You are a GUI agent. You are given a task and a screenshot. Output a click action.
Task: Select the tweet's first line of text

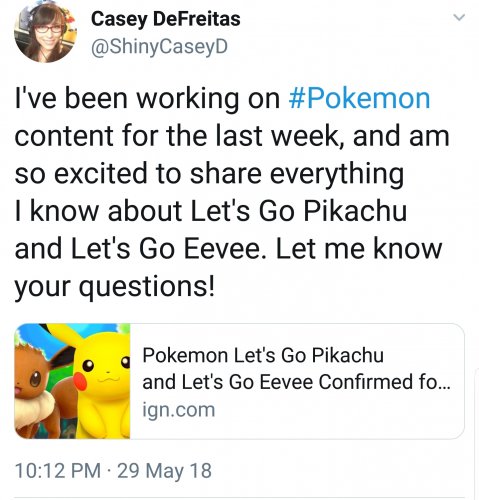click(x=223, y=99)
